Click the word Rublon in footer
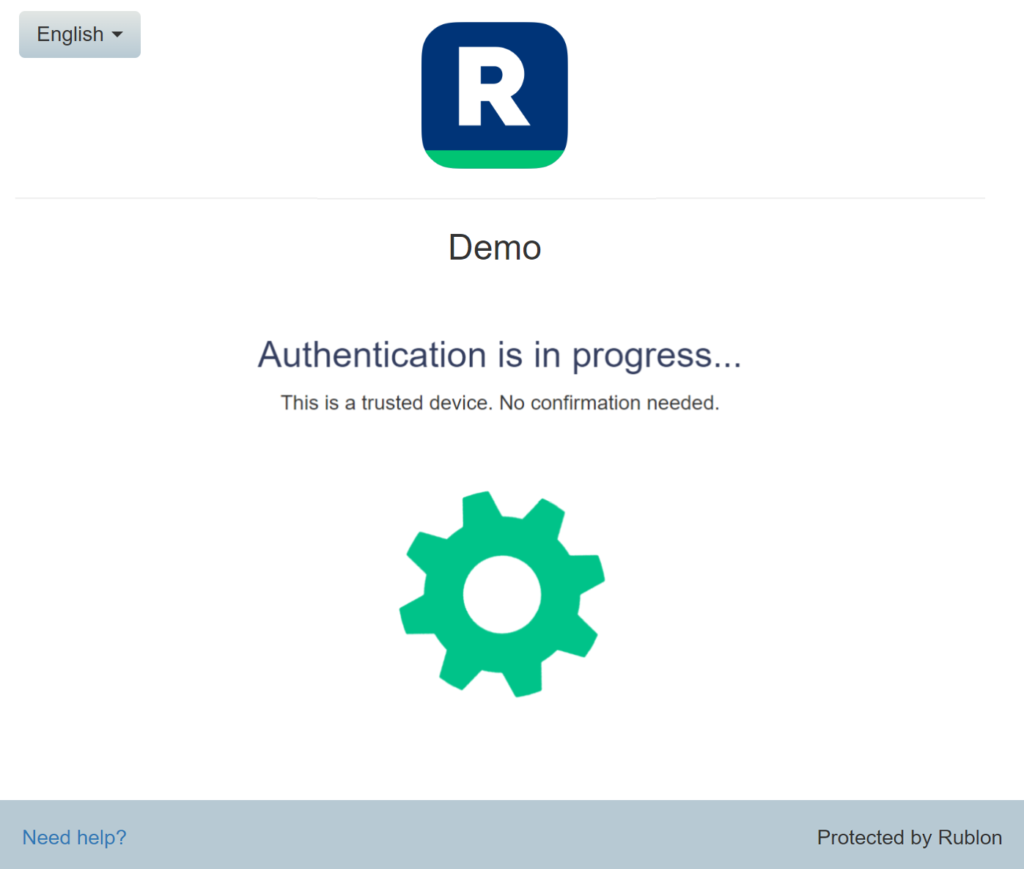This screenshot has height=869, width=1024. 969,838
